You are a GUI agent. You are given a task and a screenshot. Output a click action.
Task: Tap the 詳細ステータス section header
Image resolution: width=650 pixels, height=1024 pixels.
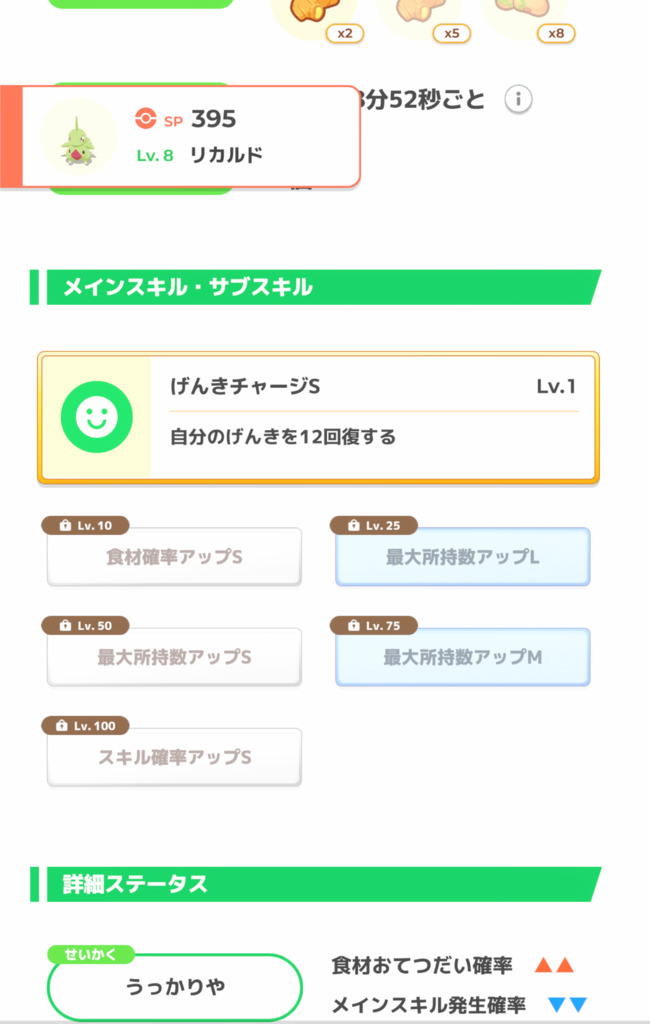(x=315, y=884)
